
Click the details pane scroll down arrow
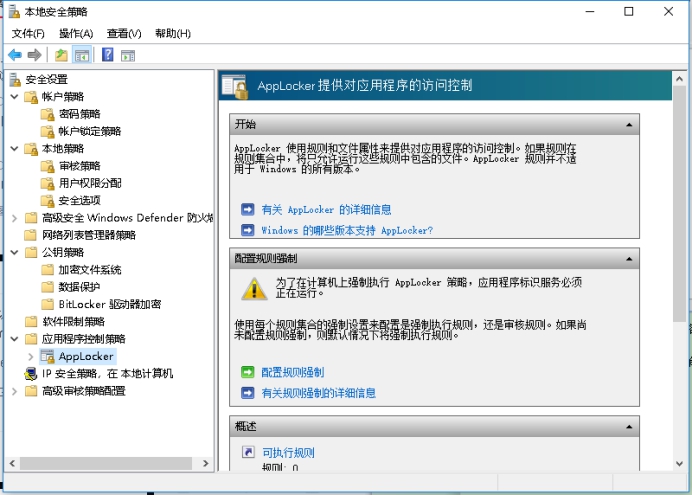pos(679,464)
